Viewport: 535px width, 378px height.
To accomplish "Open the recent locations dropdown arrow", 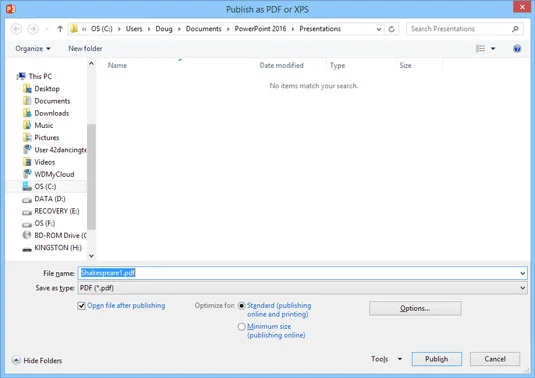I will coord(47,29).
